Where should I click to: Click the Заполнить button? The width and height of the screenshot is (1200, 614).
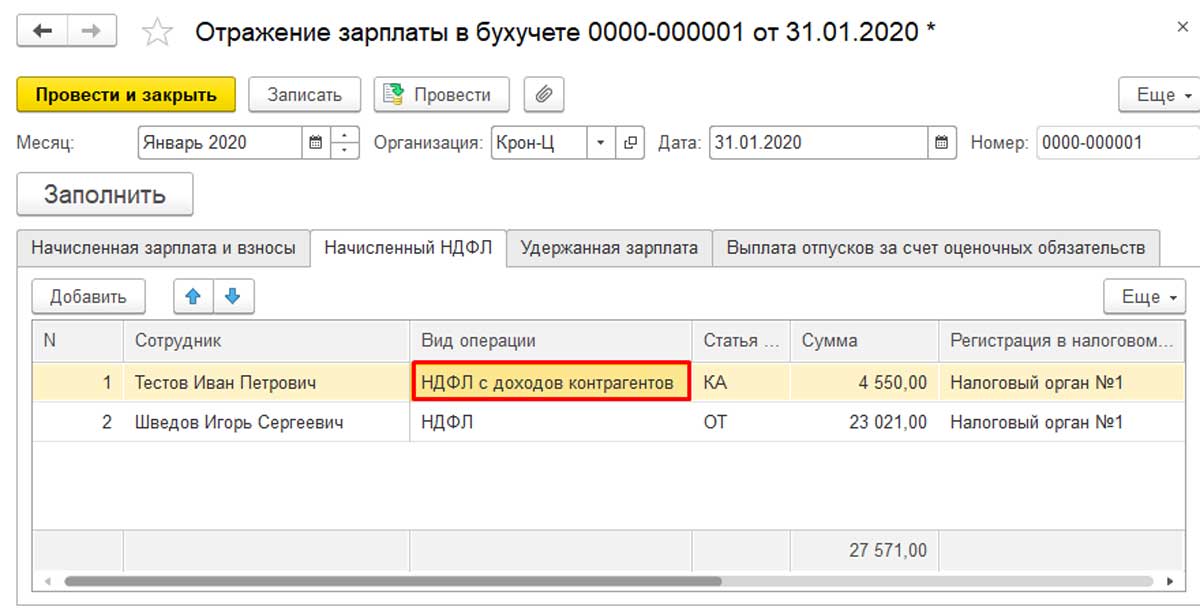[105, 194]
